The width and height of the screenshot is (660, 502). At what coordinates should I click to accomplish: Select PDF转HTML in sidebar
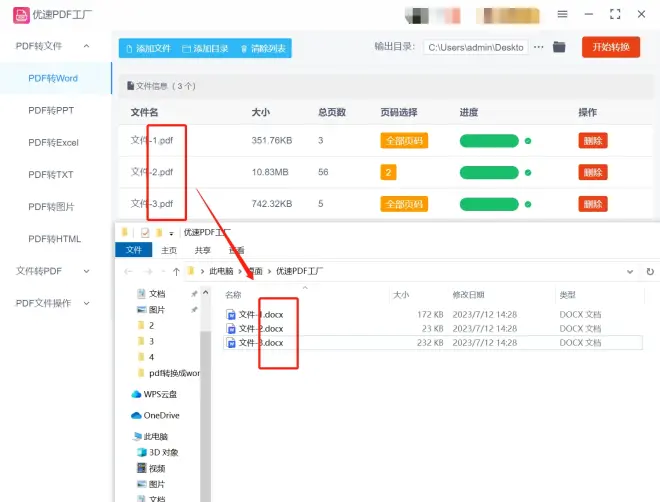(54, 239)
